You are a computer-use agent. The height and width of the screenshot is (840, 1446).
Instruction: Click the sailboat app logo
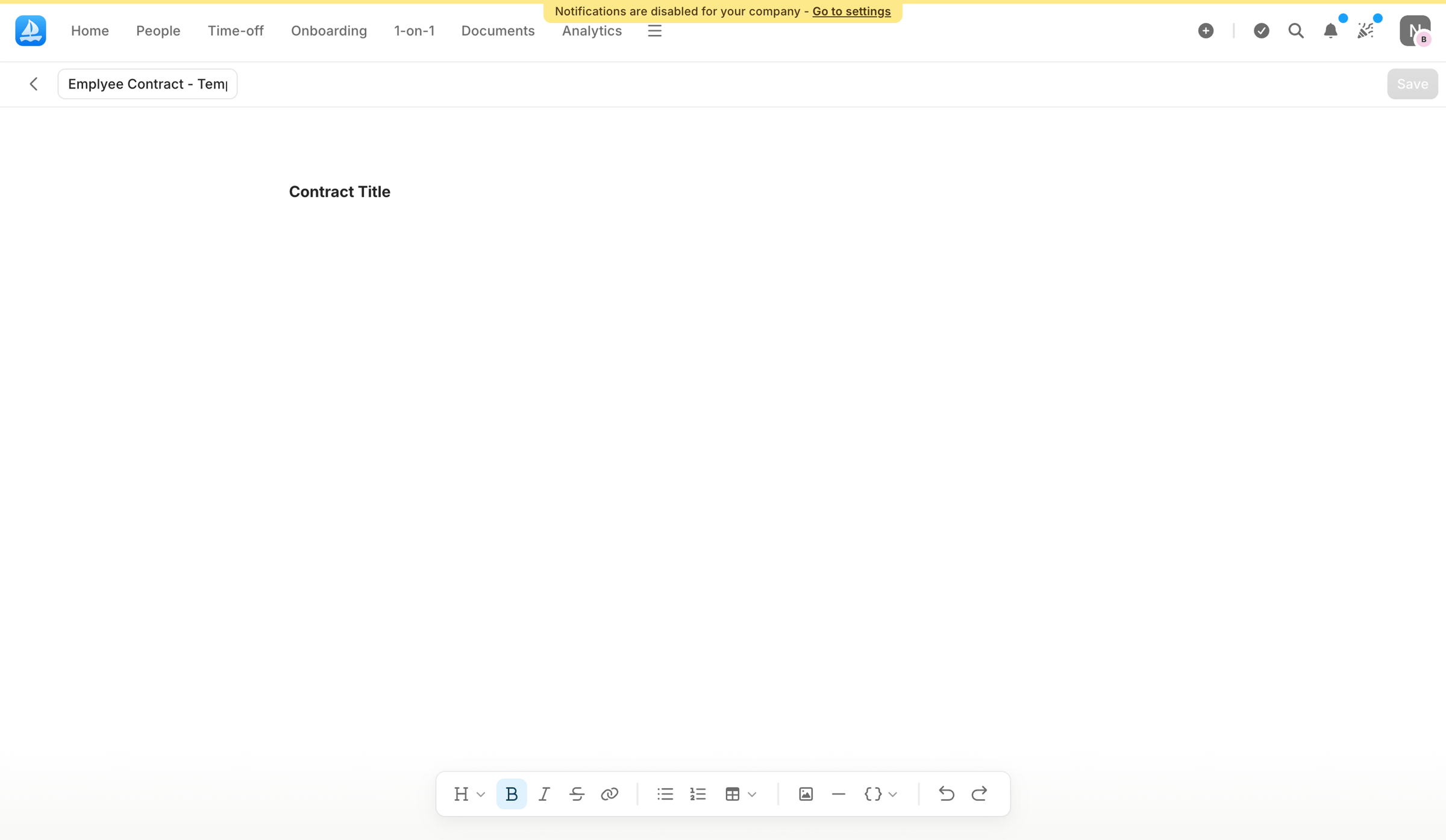click(x=30, y=31)
